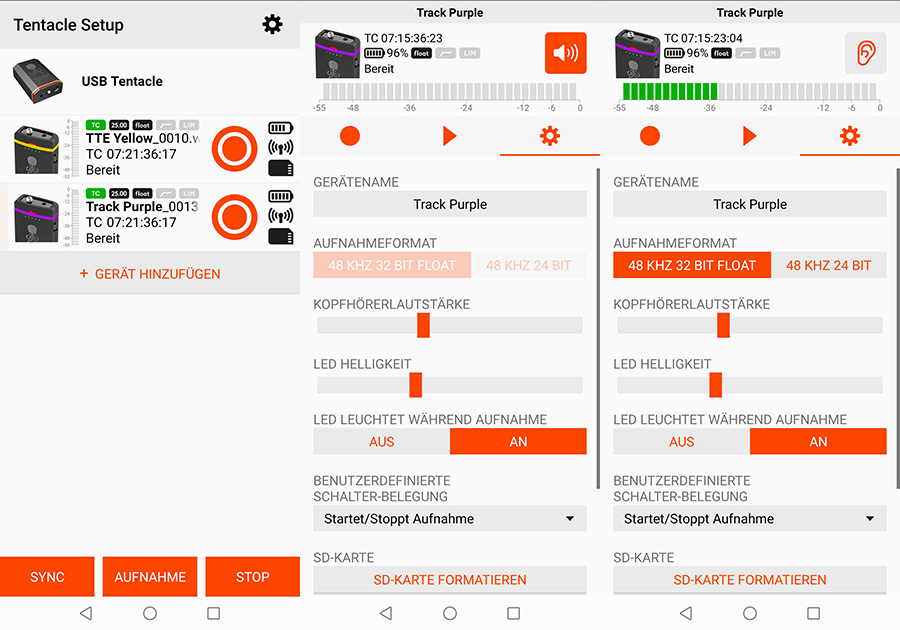900x630 pixels.
Task: Select 48 kHz 24 bit in right screen
Action: click(x=829, y=265)
